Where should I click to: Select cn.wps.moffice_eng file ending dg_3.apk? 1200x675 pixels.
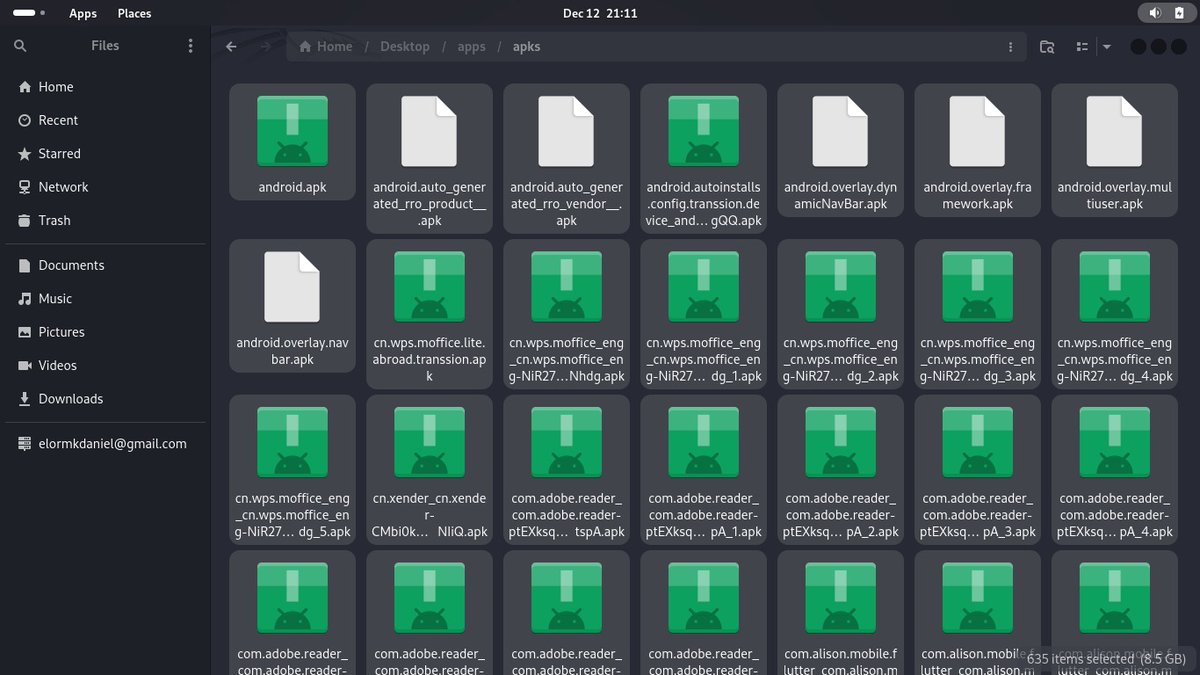(x=977, y=313)
